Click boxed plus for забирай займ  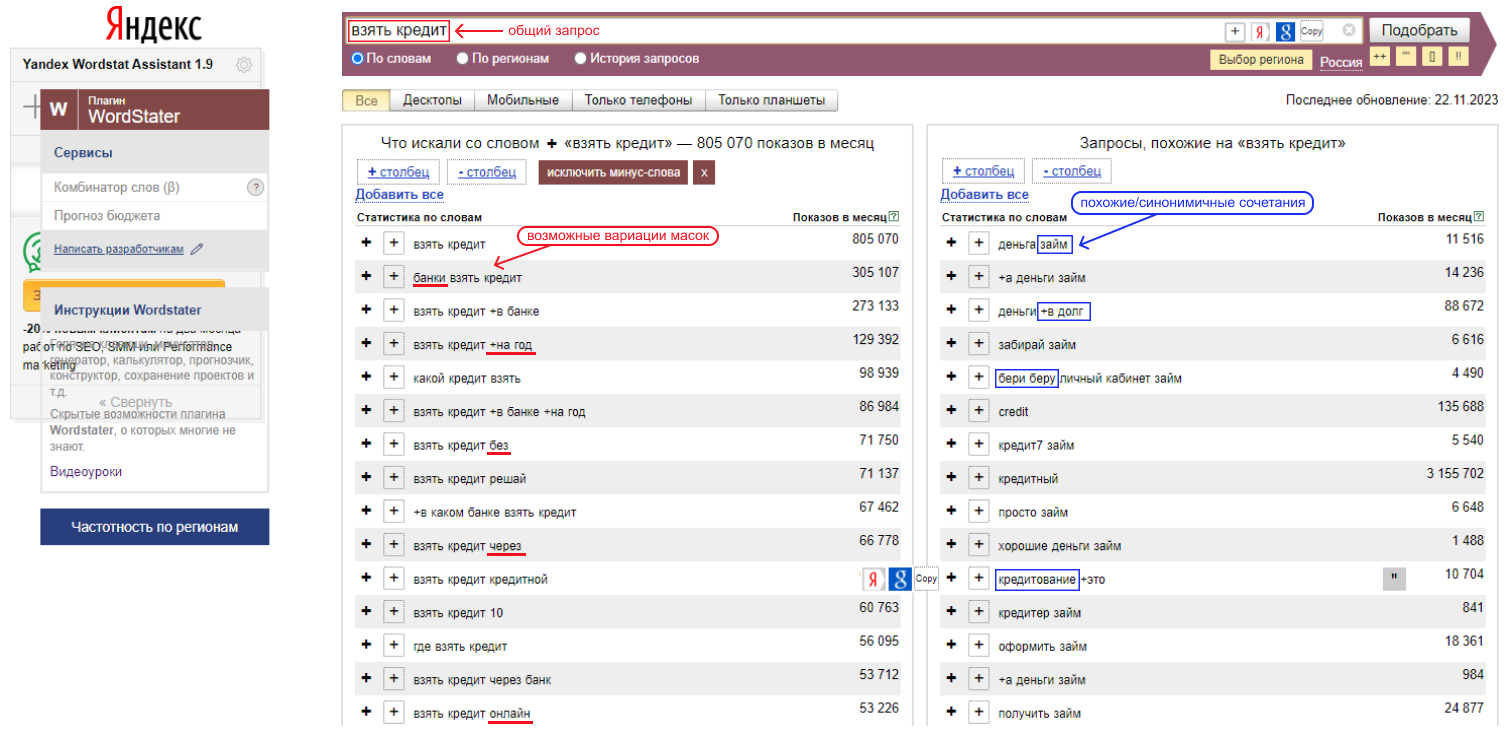979,344
